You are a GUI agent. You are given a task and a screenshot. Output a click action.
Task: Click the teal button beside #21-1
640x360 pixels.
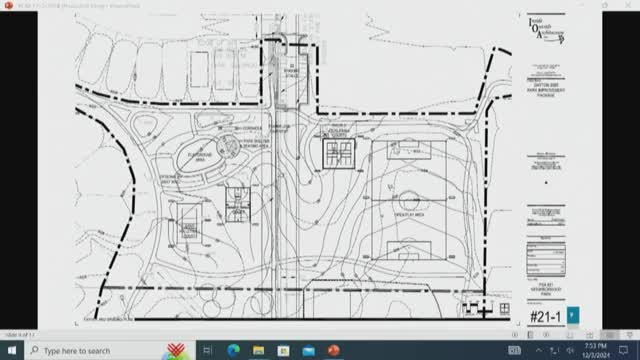coord(573,315)
